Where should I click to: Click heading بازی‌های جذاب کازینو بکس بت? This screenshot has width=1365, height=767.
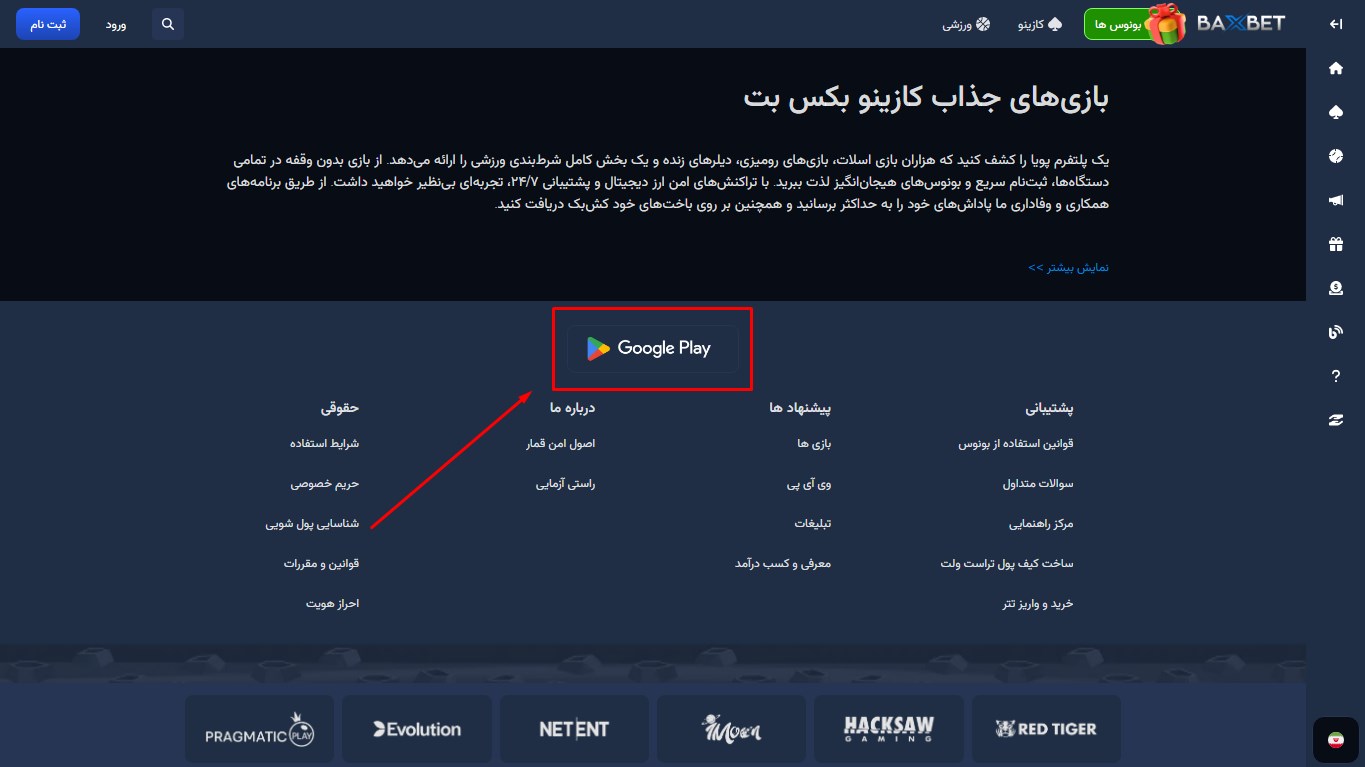[x=926, y=98]
